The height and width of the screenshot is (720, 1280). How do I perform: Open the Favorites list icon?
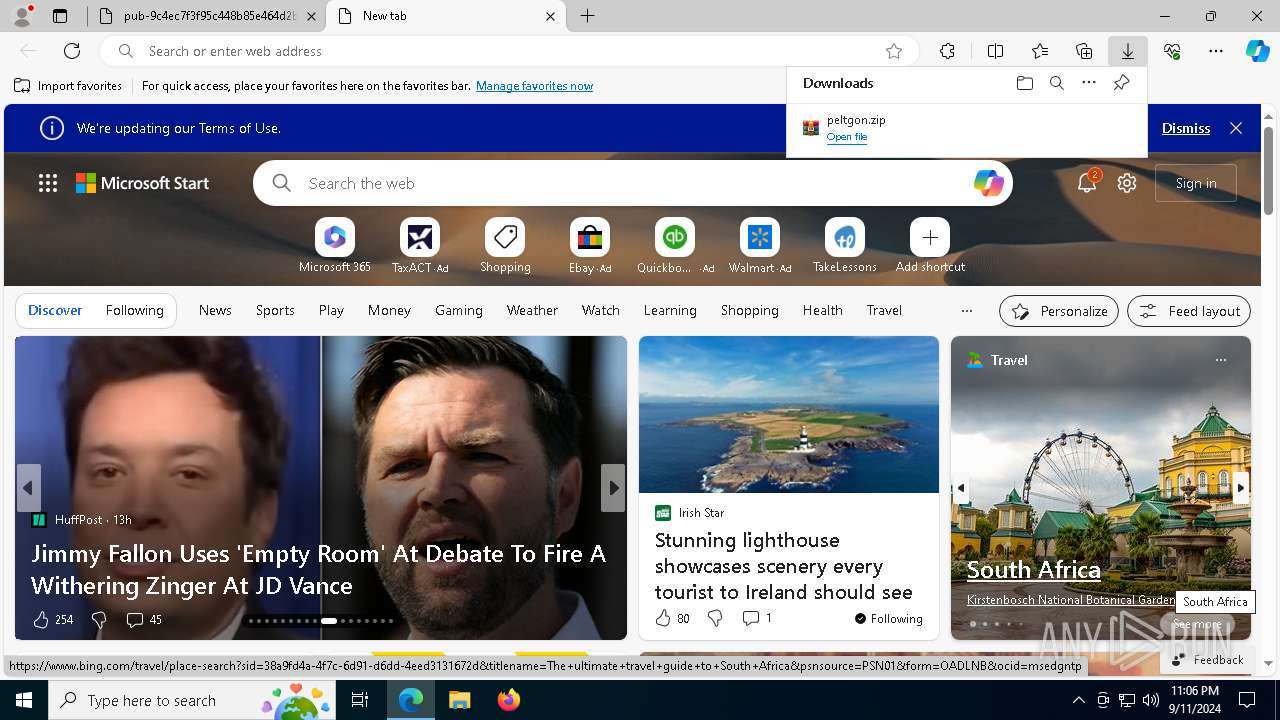pos(1040,51)
